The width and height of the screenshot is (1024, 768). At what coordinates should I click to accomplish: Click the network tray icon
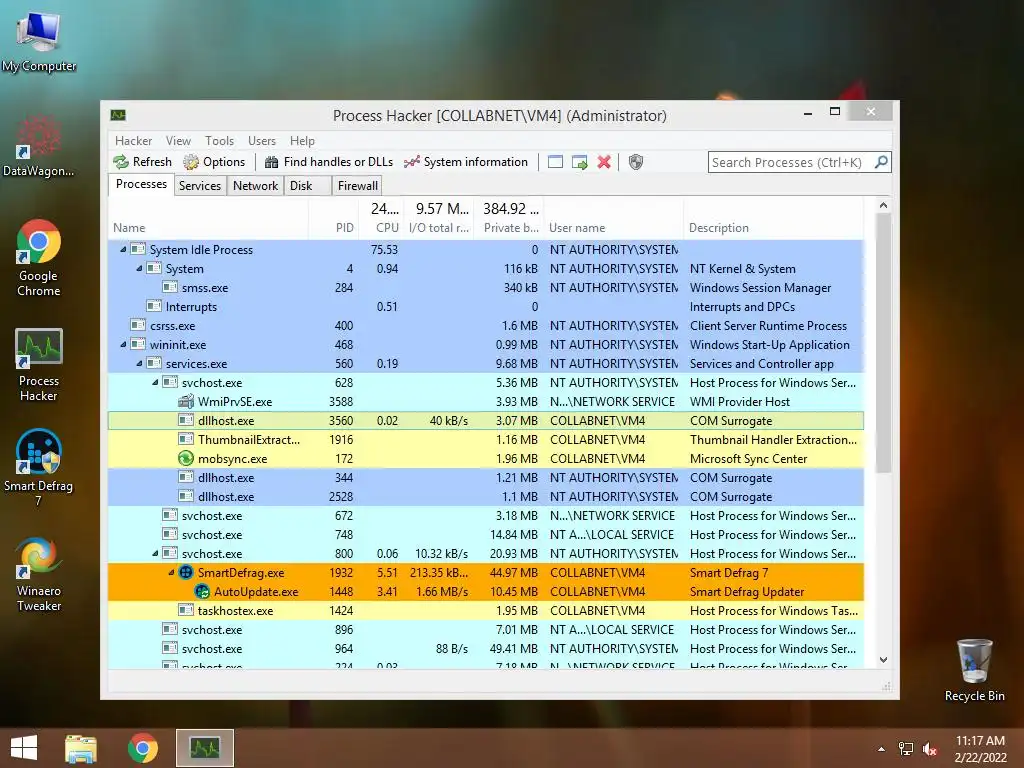coord(906,749)
